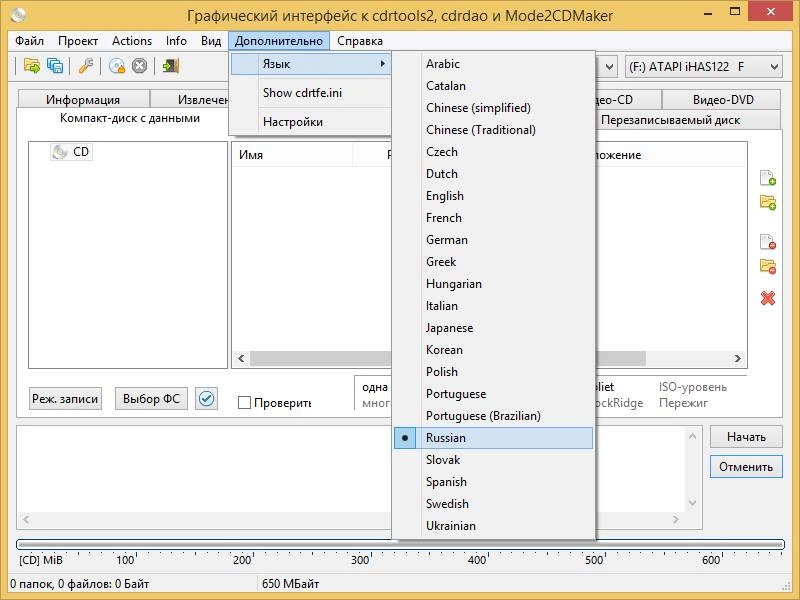800x600 pixels.
Task: Open the Проект menu
Action: click(x=78, y=41)
